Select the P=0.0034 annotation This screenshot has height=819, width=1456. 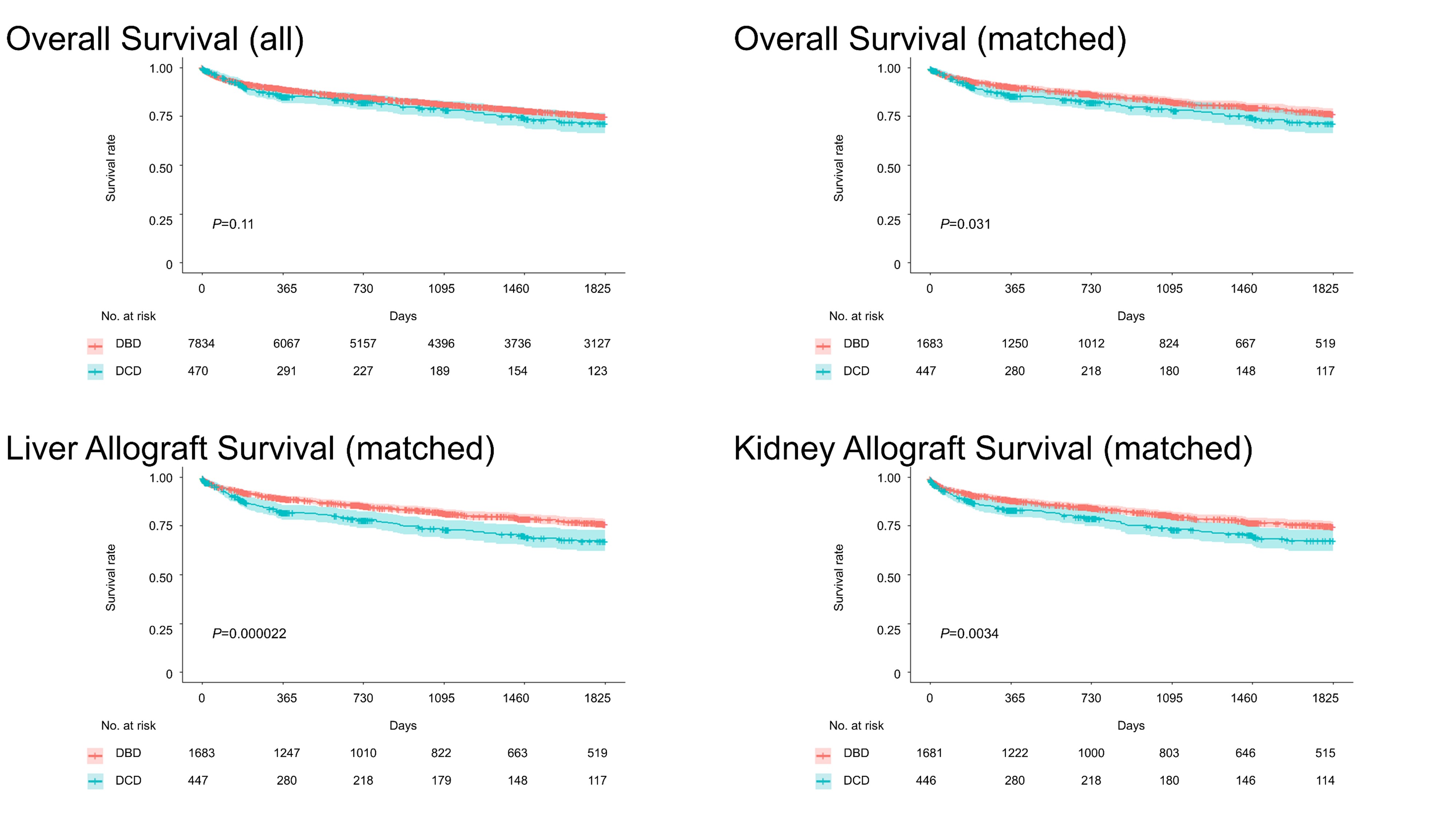[969, 634]
